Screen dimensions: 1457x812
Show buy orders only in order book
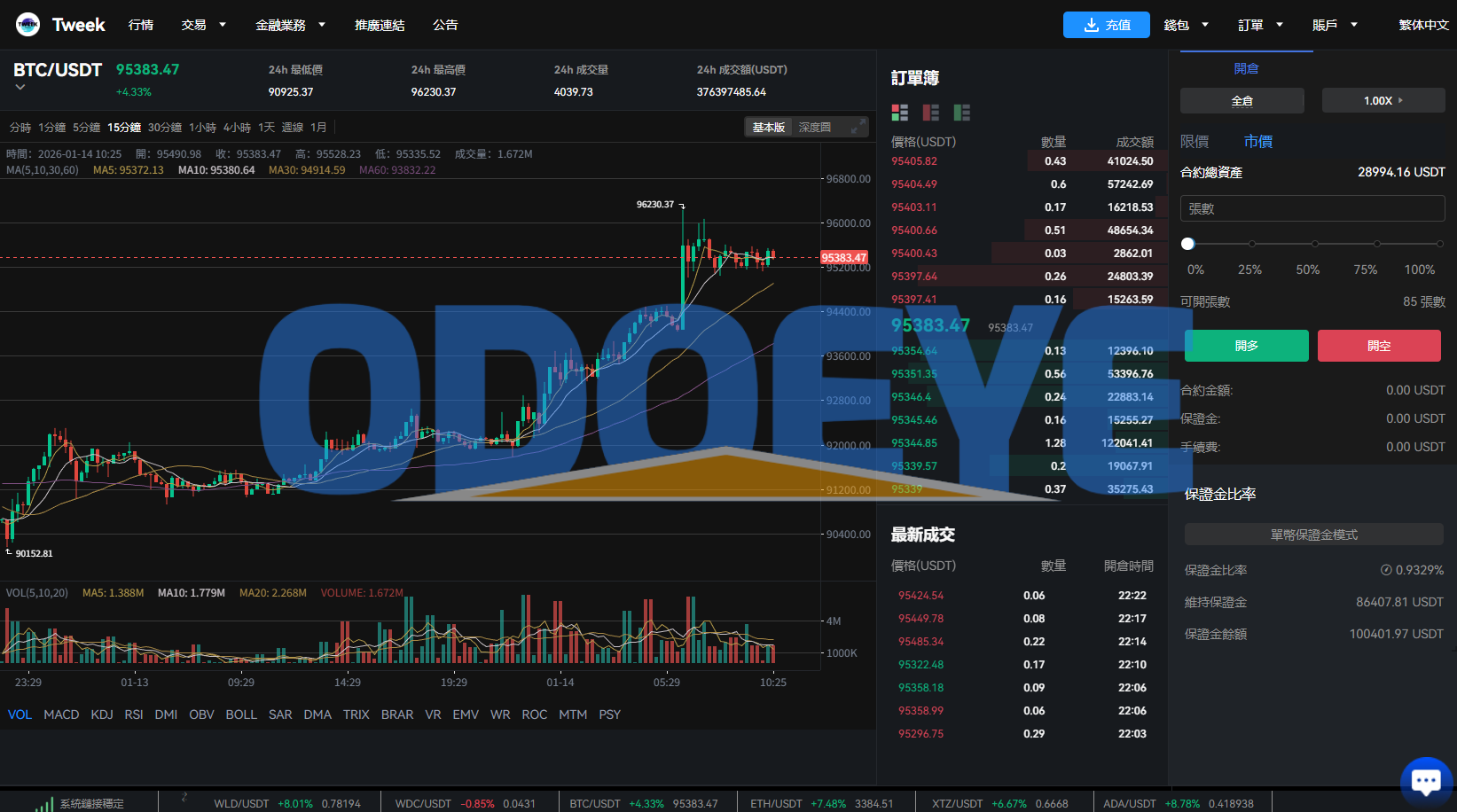tap(961, 113)
